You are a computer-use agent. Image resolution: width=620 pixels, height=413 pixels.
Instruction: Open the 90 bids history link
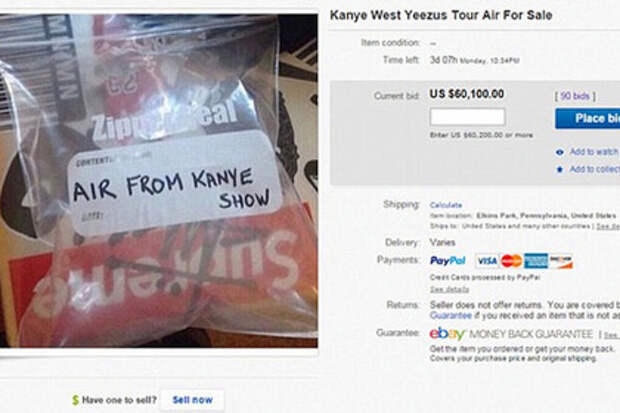click(x=575, y=96)
